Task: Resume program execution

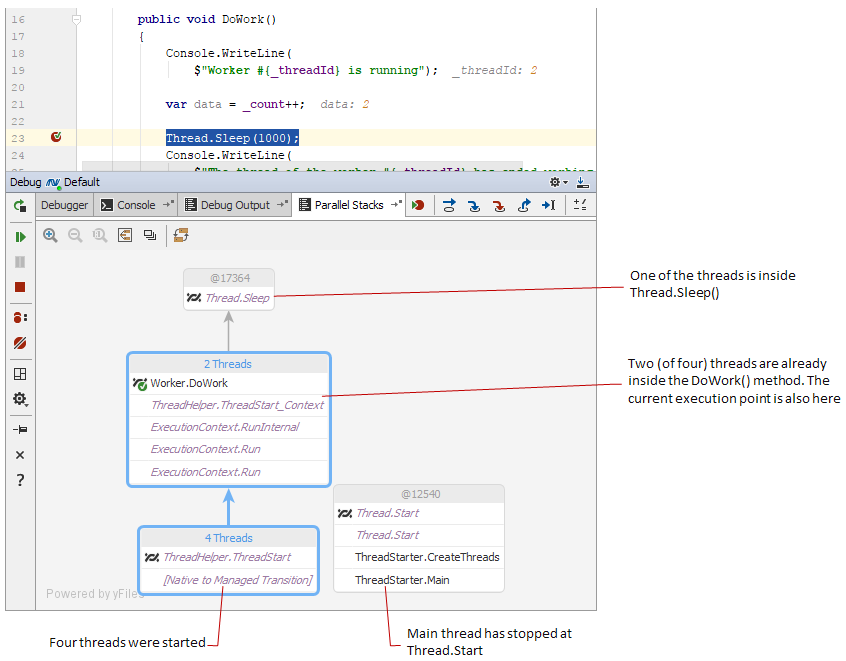Action: (x=20, y=237)
